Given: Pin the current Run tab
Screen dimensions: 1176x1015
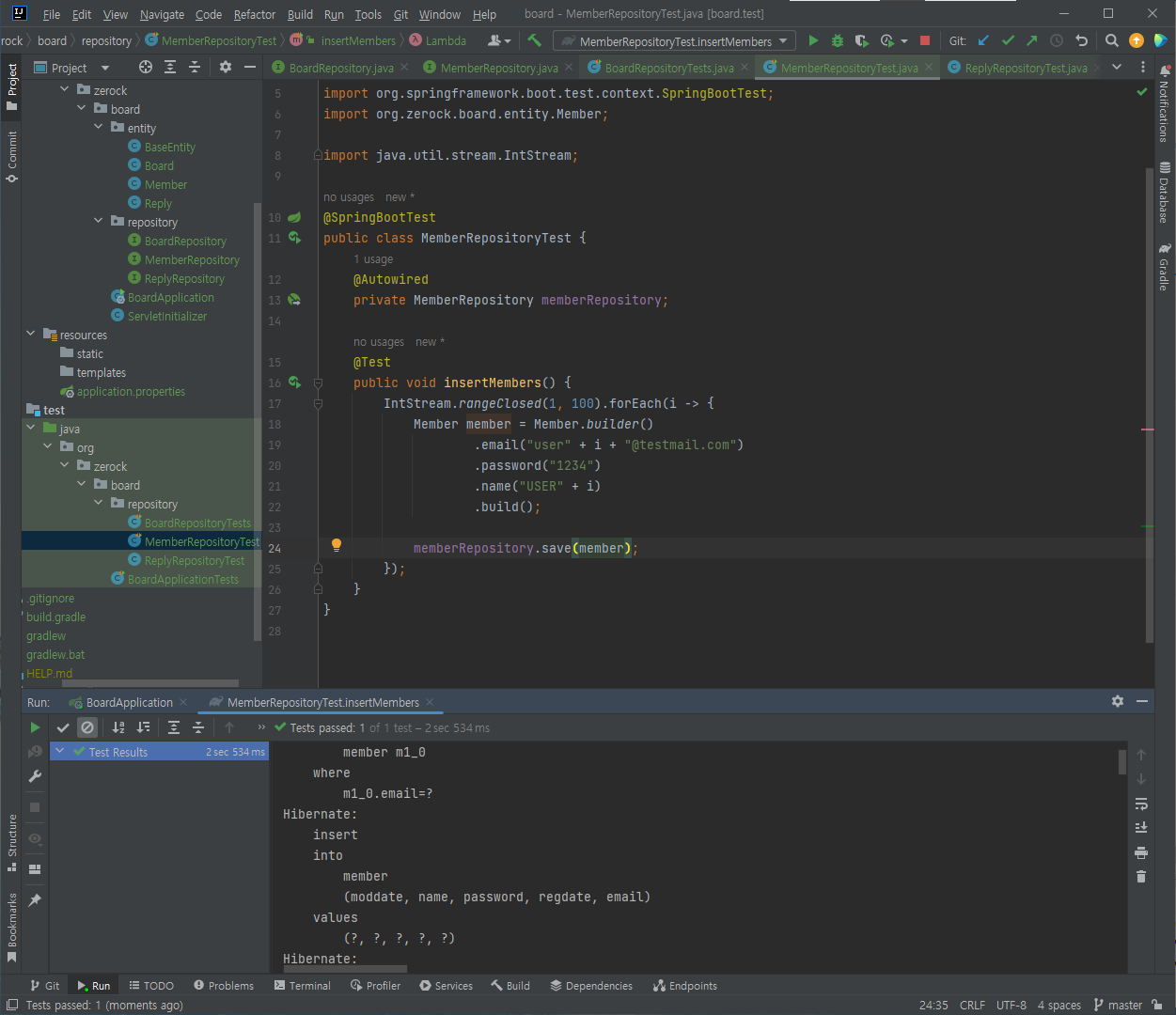Looking at the screenshot, I should (x=35, y=899).
